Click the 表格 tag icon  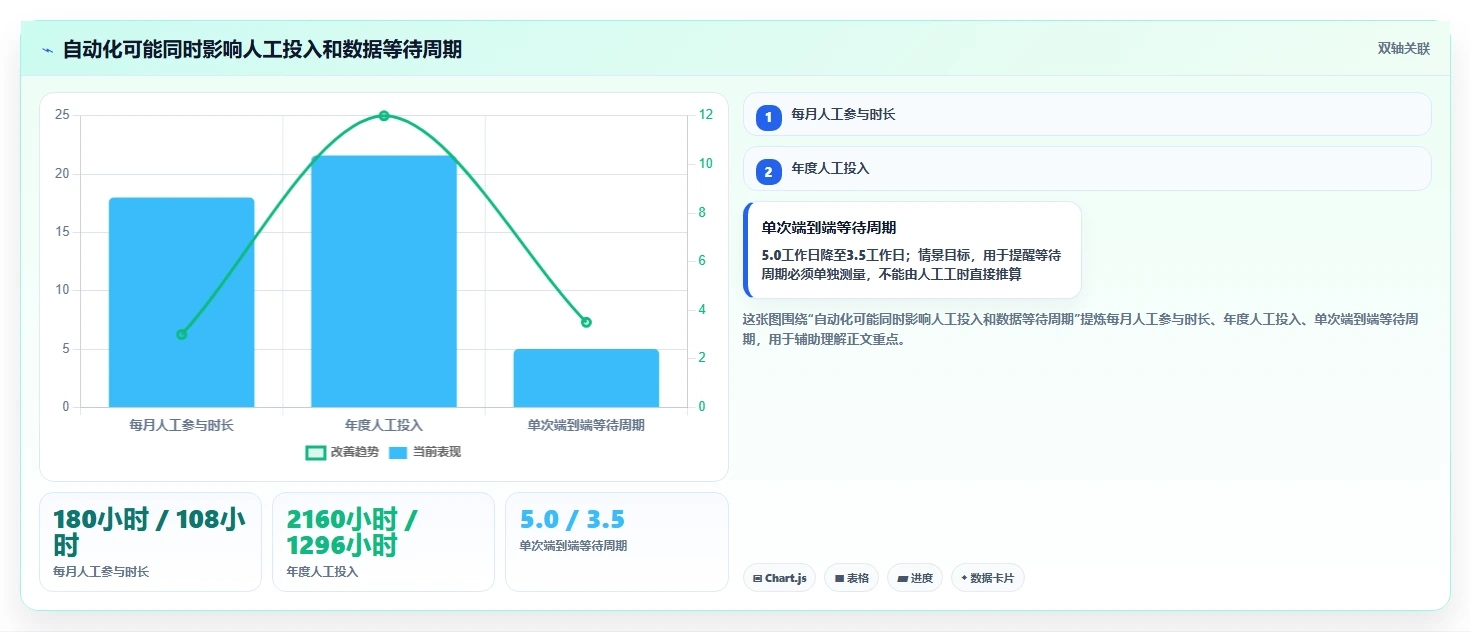(839, 579)
